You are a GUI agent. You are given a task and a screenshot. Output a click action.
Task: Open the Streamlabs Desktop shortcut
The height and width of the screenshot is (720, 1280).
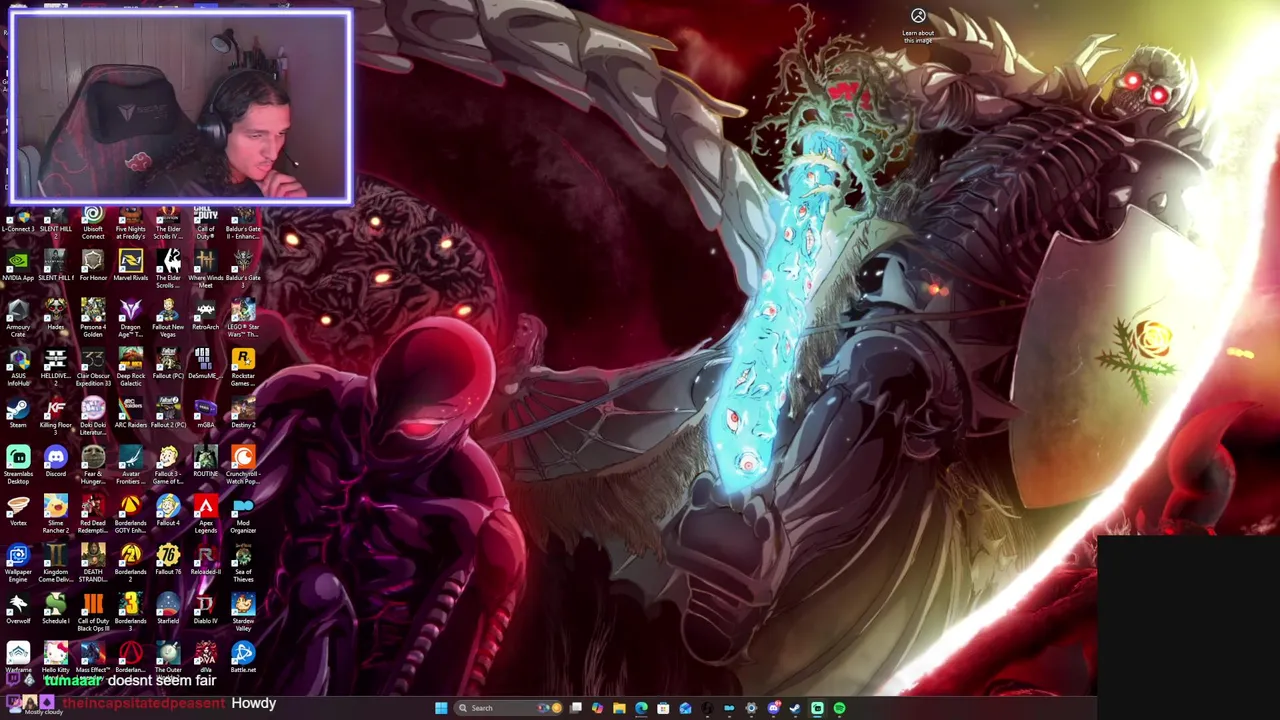point(18,466)
